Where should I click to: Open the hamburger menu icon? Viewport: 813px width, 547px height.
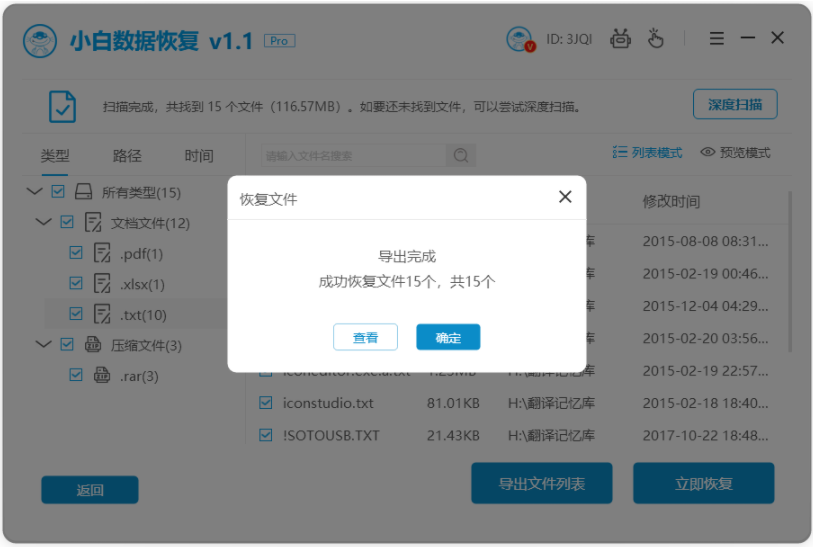717,38
